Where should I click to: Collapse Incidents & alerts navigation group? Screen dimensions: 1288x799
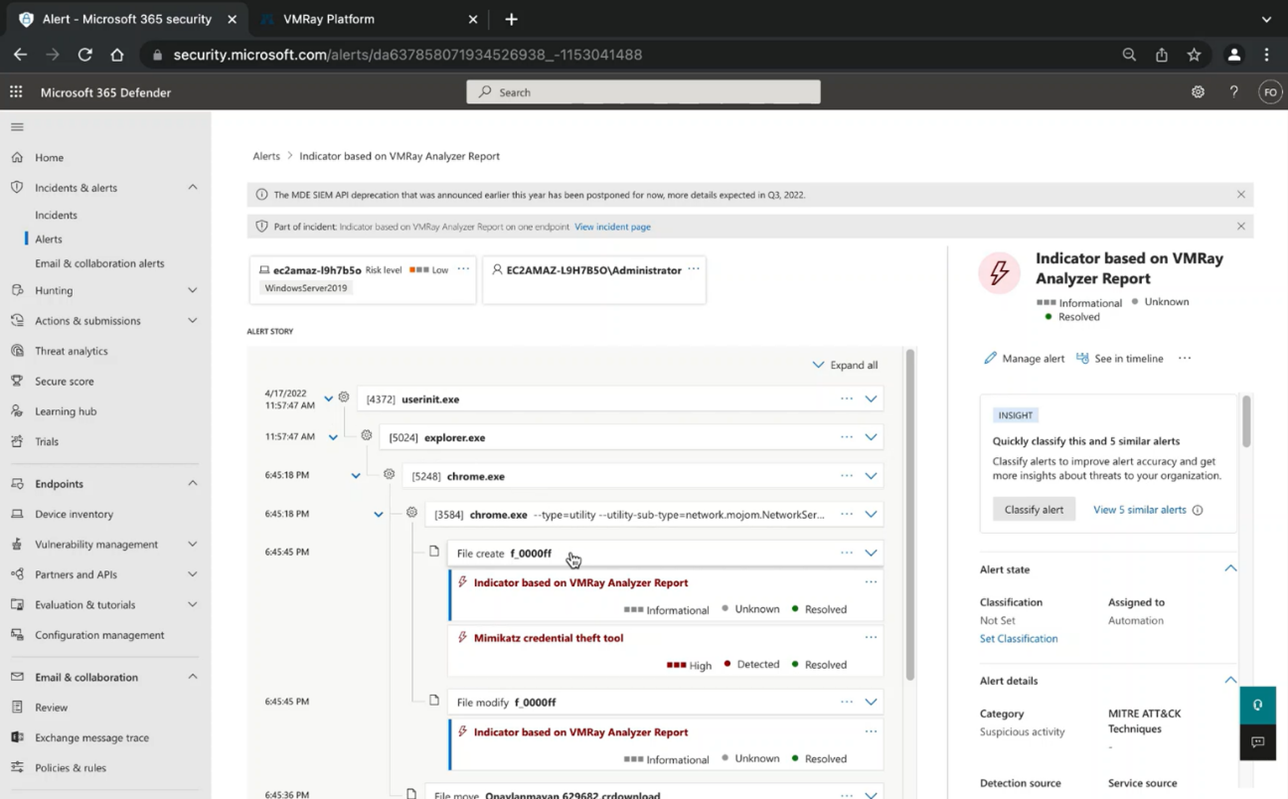click(x=192, y=188)
